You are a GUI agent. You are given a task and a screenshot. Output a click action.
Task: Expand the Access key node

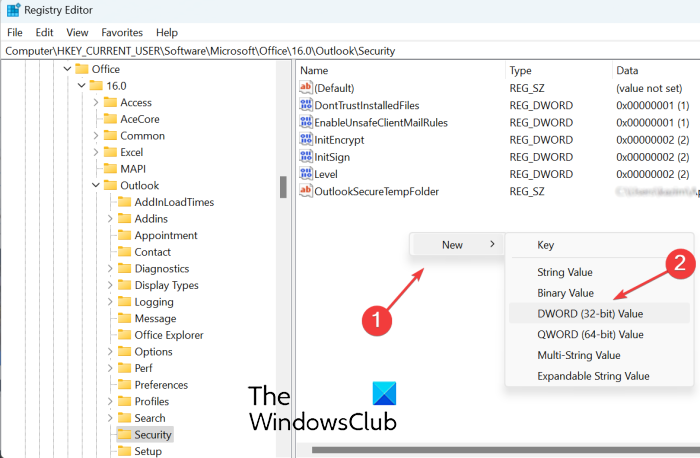click(x=96, y=102)
